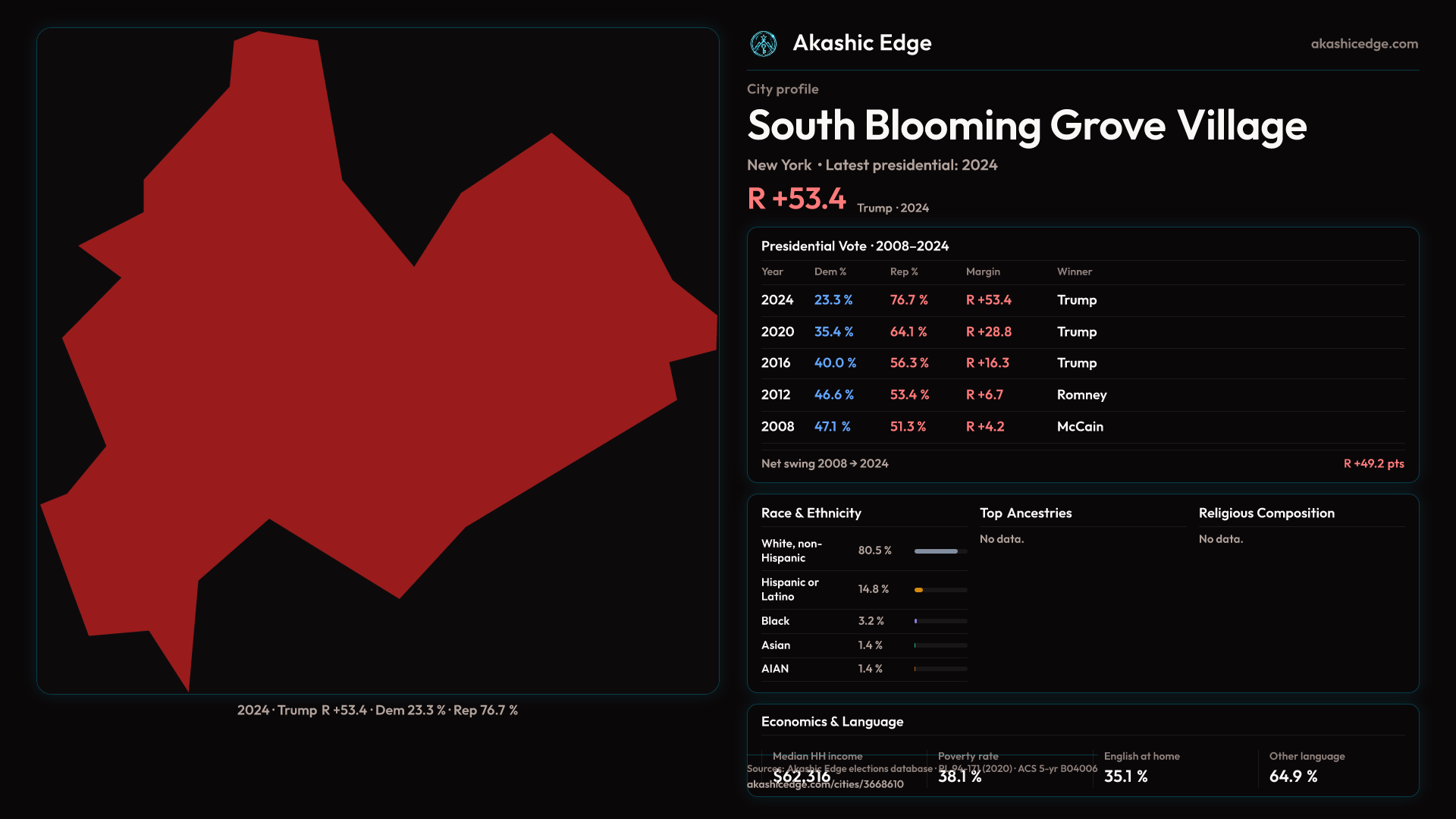The image size is (1456, 819).
Task: Click the Top Ancestries heading
Action: click(x=1025, y=513)
